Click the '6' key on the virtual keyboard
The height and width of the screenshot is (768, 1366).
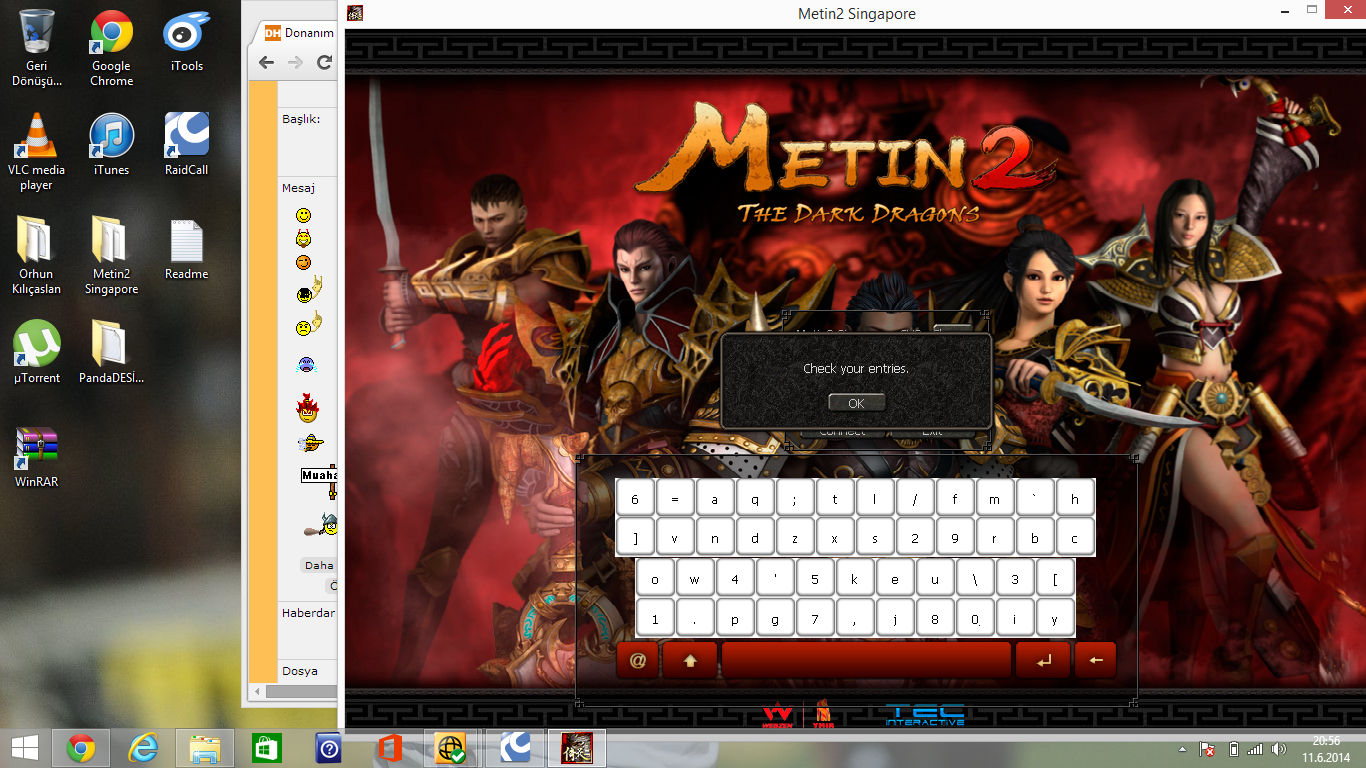pyautogui.click(x=635, y=498)
